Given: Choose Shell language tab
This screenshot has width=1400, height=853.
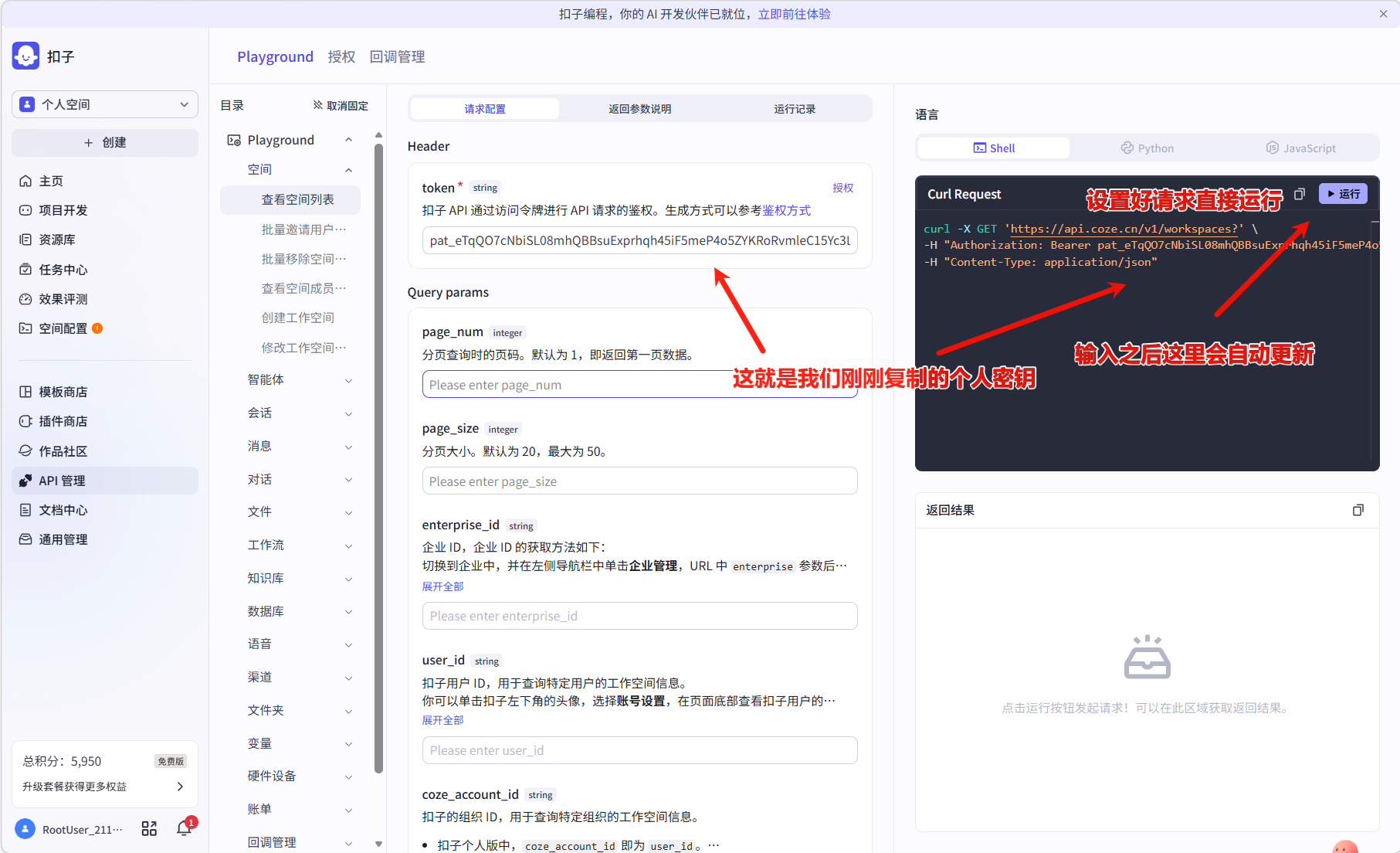Looking at the screenshot, I should tap(994, 148).
